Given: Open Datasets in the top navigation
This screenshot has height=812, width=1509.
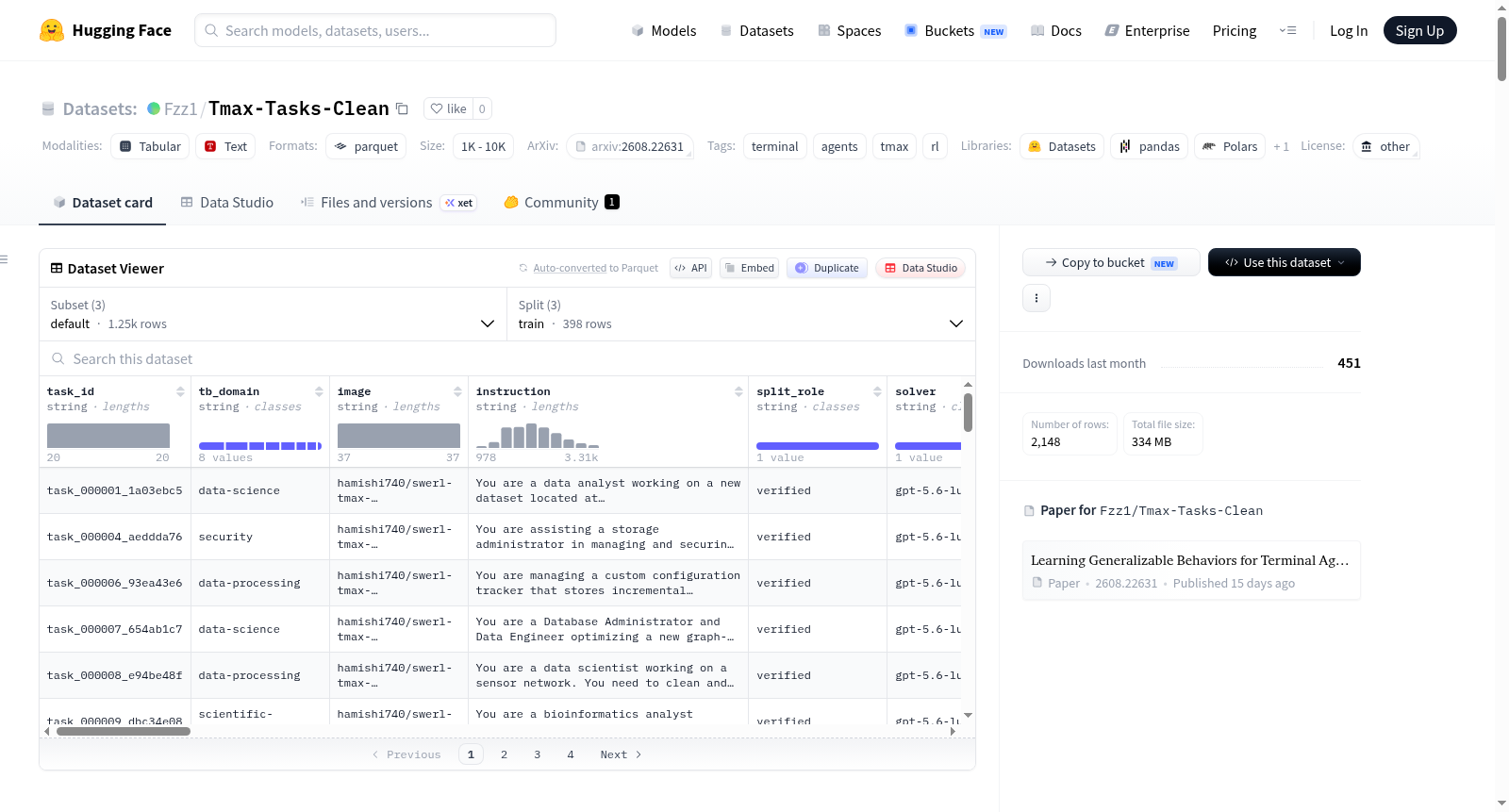Looking at the screenshot, I should pyautogui.click(x=756, y=30).
